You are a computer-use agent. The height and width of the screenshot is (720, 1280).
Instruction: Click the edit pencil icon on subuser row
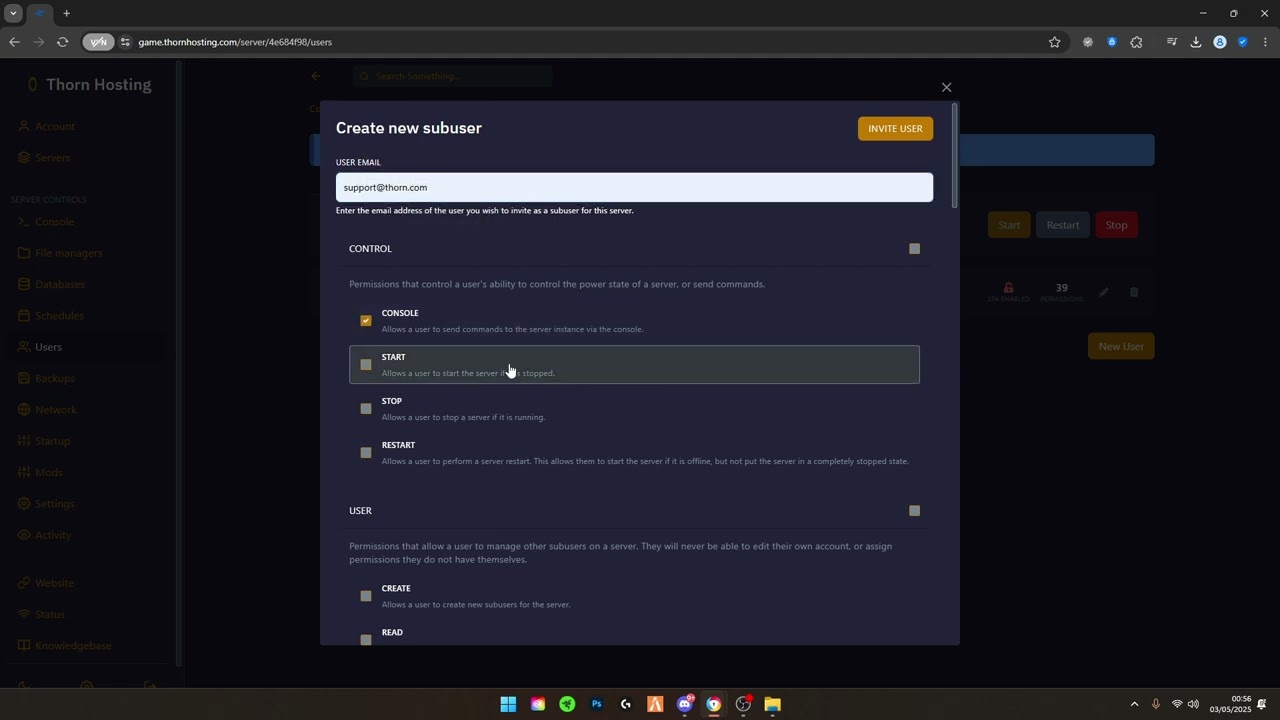coord(1104,292)
